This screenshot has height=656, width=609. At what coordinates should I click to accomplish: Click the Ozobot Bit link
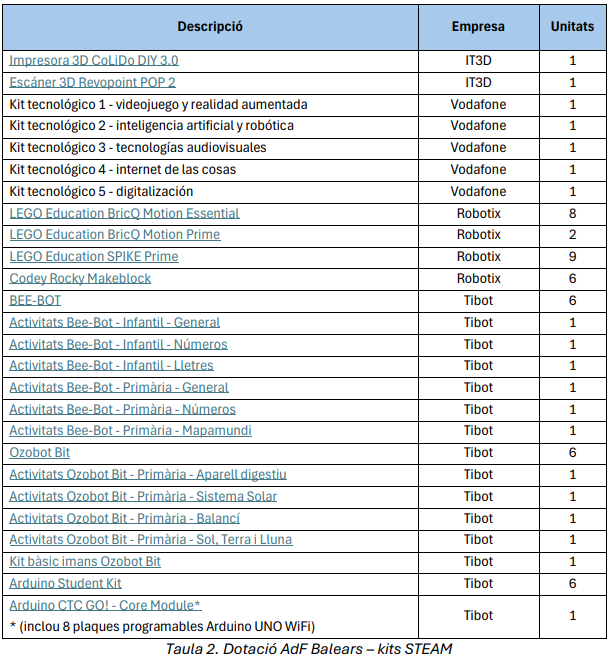pyautogui.click(x=39, y=453)
